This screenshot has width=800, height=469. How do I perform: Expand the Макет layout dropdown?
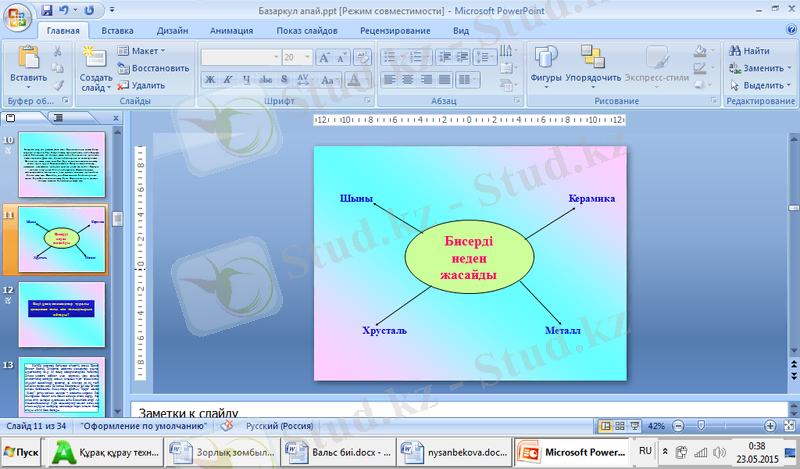pyautogui.click(x=142, y=50)
